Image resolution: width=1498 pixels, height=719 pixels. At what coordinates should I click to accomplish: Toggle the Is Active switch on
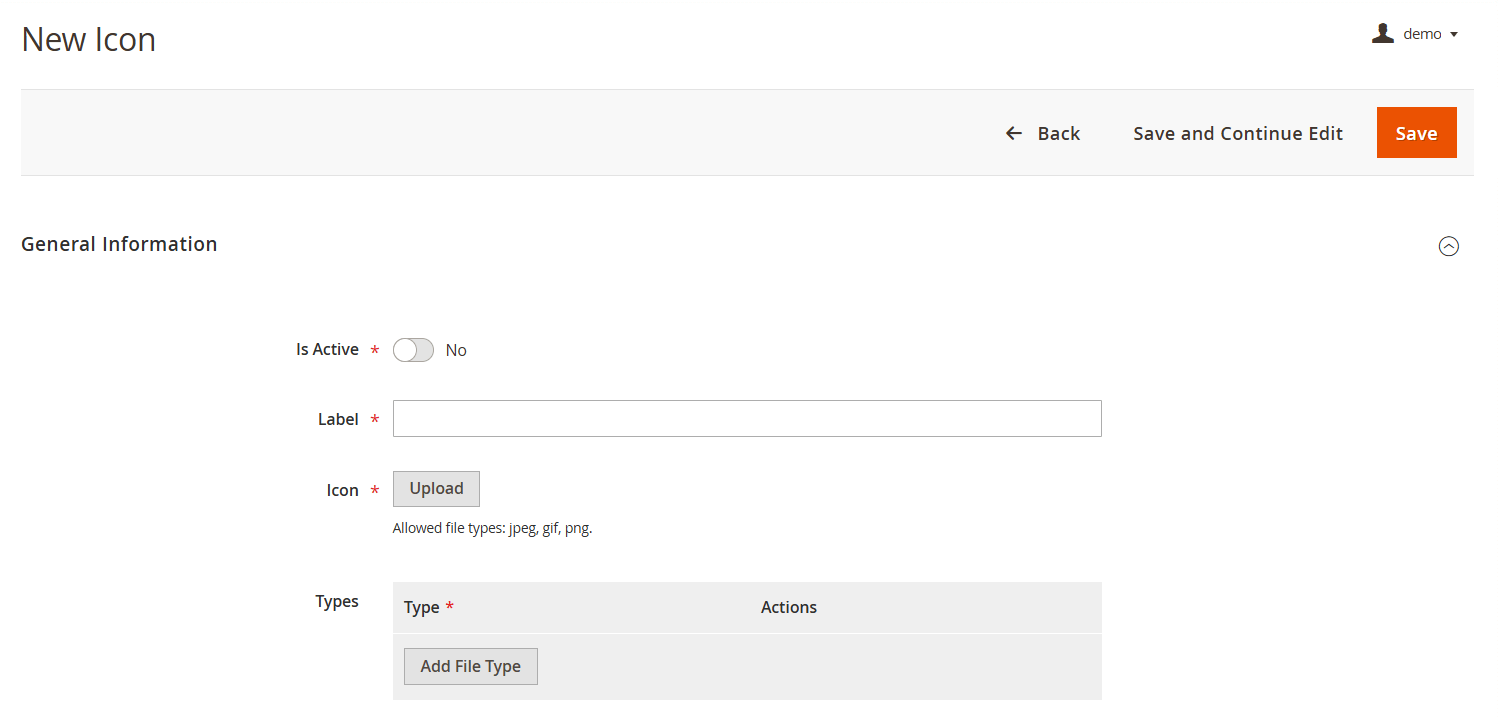pos(413,350)
